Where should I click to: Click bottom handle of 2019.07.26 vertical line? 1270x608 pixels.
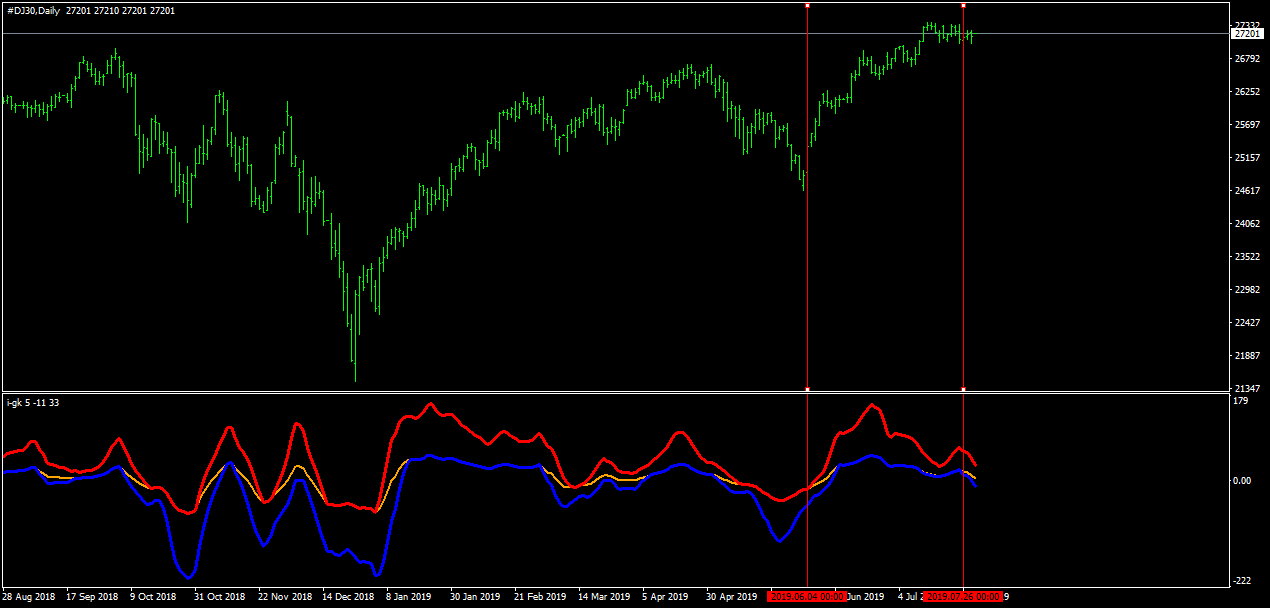click(963, 389)
